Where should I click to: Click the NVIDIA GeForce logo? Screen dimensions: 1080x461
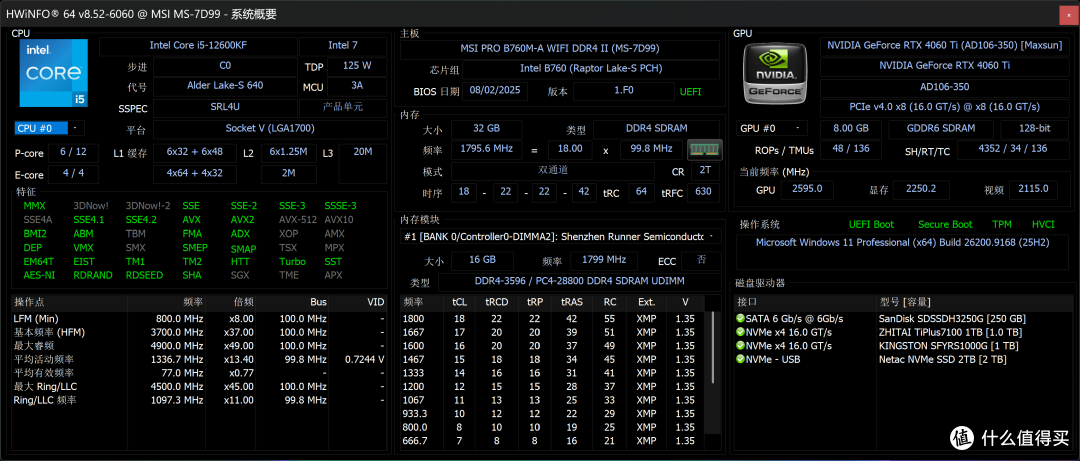pyautogui.click(x=775, y=74)
